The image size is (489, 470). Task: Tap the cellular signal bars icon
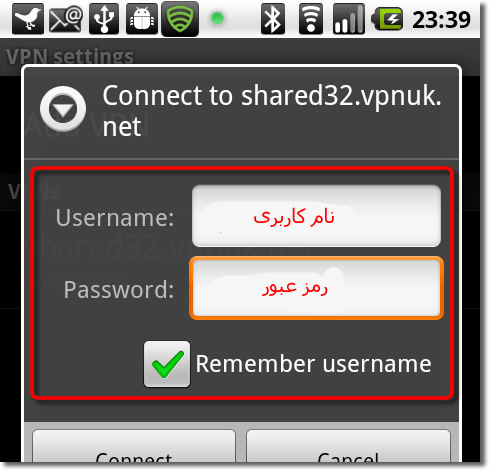coord(349,19)
